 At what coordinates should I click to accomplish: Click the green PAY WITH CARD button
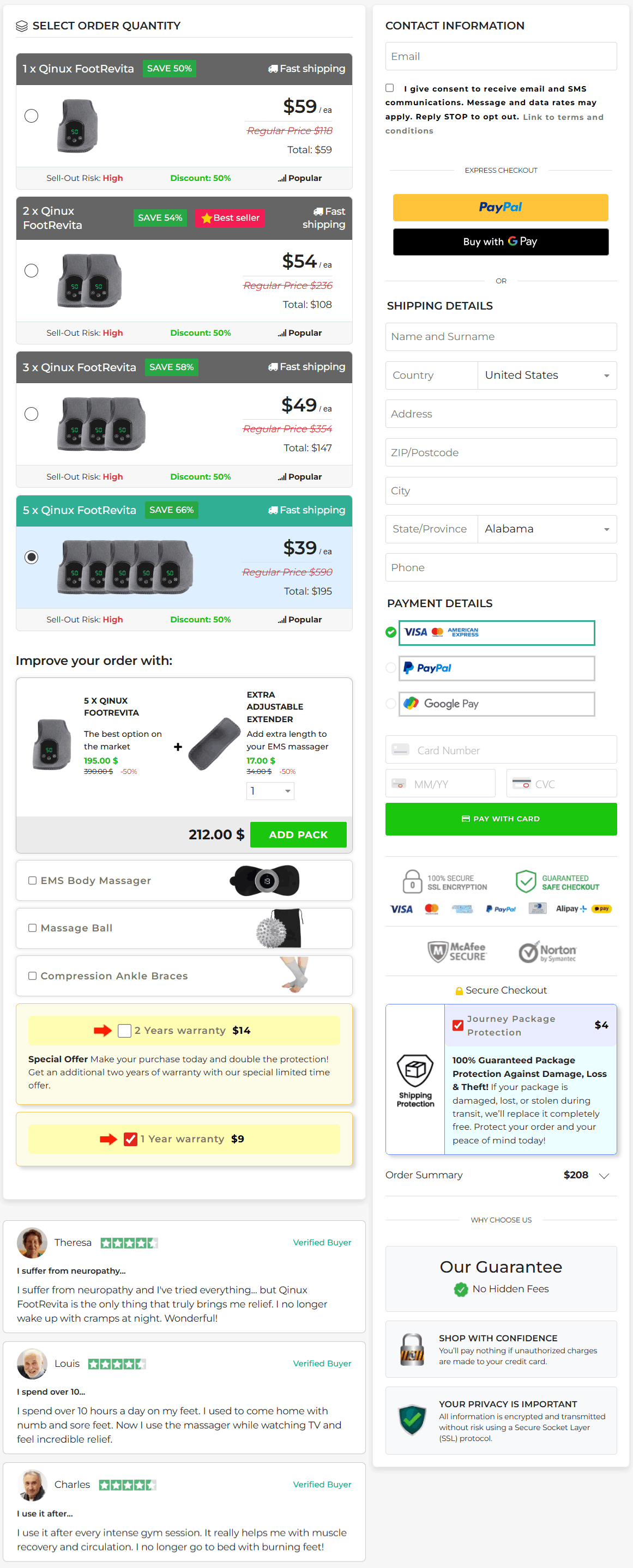(x=501, y=819)
